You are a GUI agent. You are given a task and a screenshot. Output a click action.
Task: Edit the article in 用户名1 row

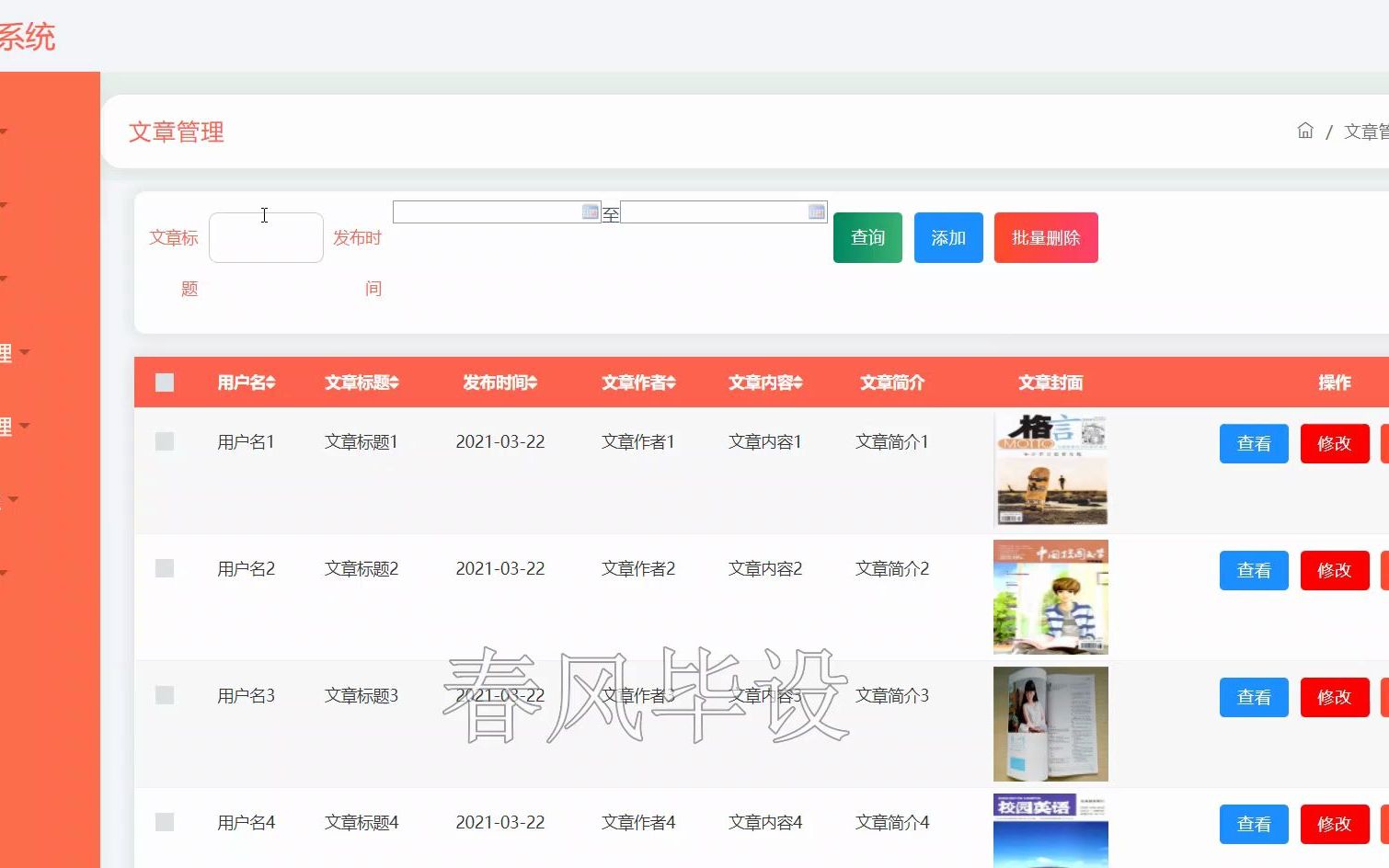click(x=1335, y=443)
